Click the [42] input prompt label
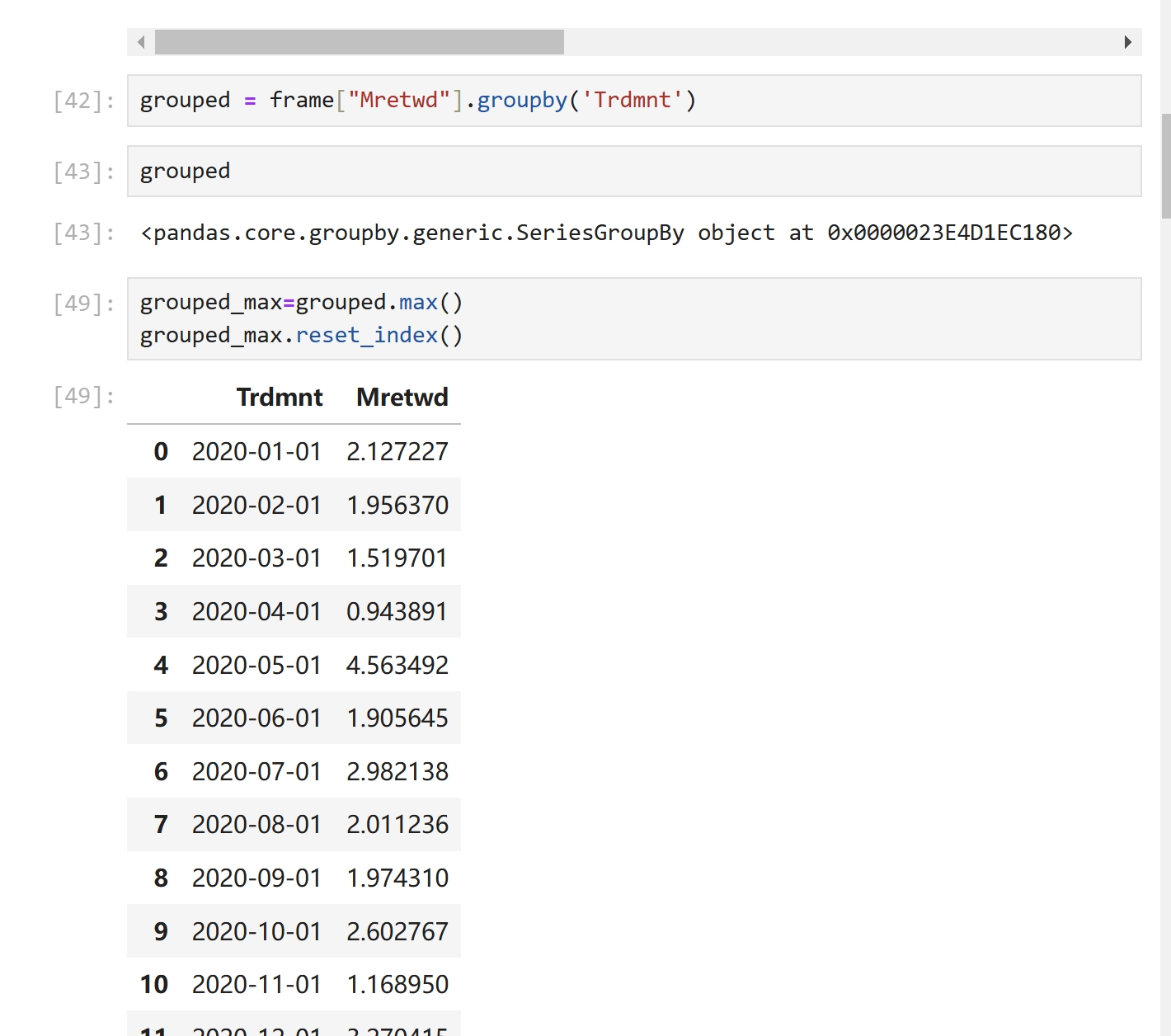Image resolution: width=1171 pixels, height=1036 pixels. (83, 101)
